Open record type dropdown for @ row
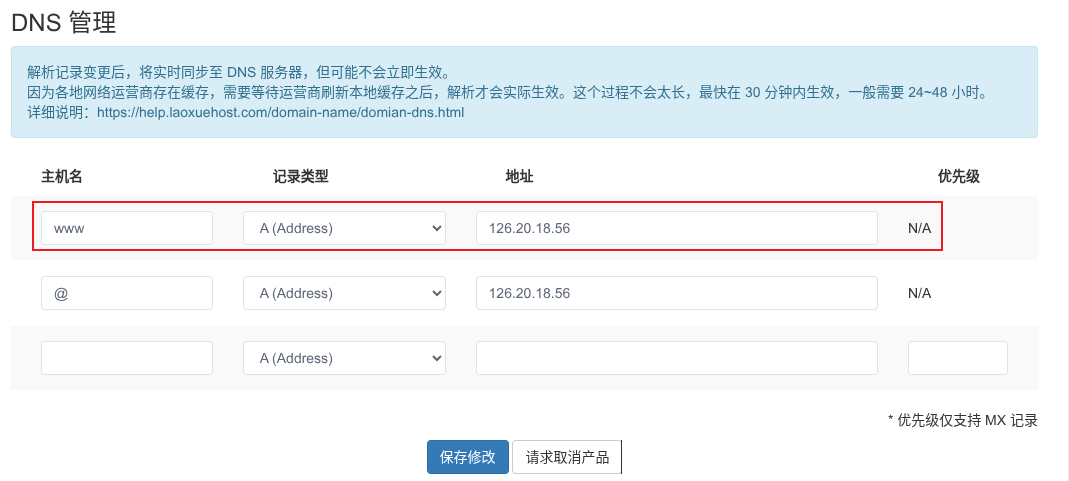The height and width of the screenshot is (481, 1069). click(344, 293)
